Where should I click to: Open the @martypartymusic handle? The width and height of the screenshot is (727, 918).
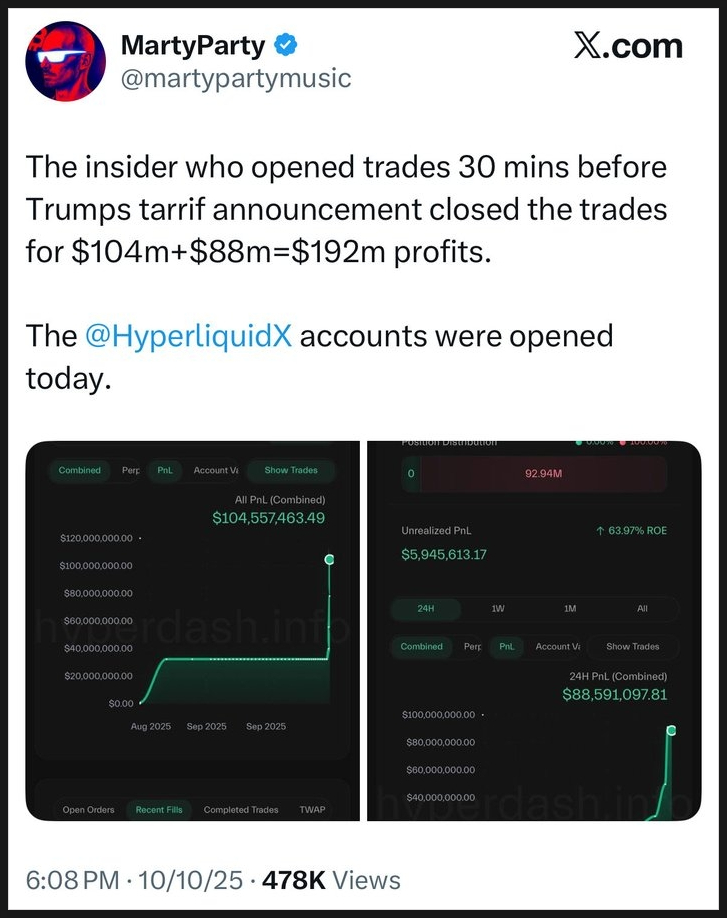(235, 78)
